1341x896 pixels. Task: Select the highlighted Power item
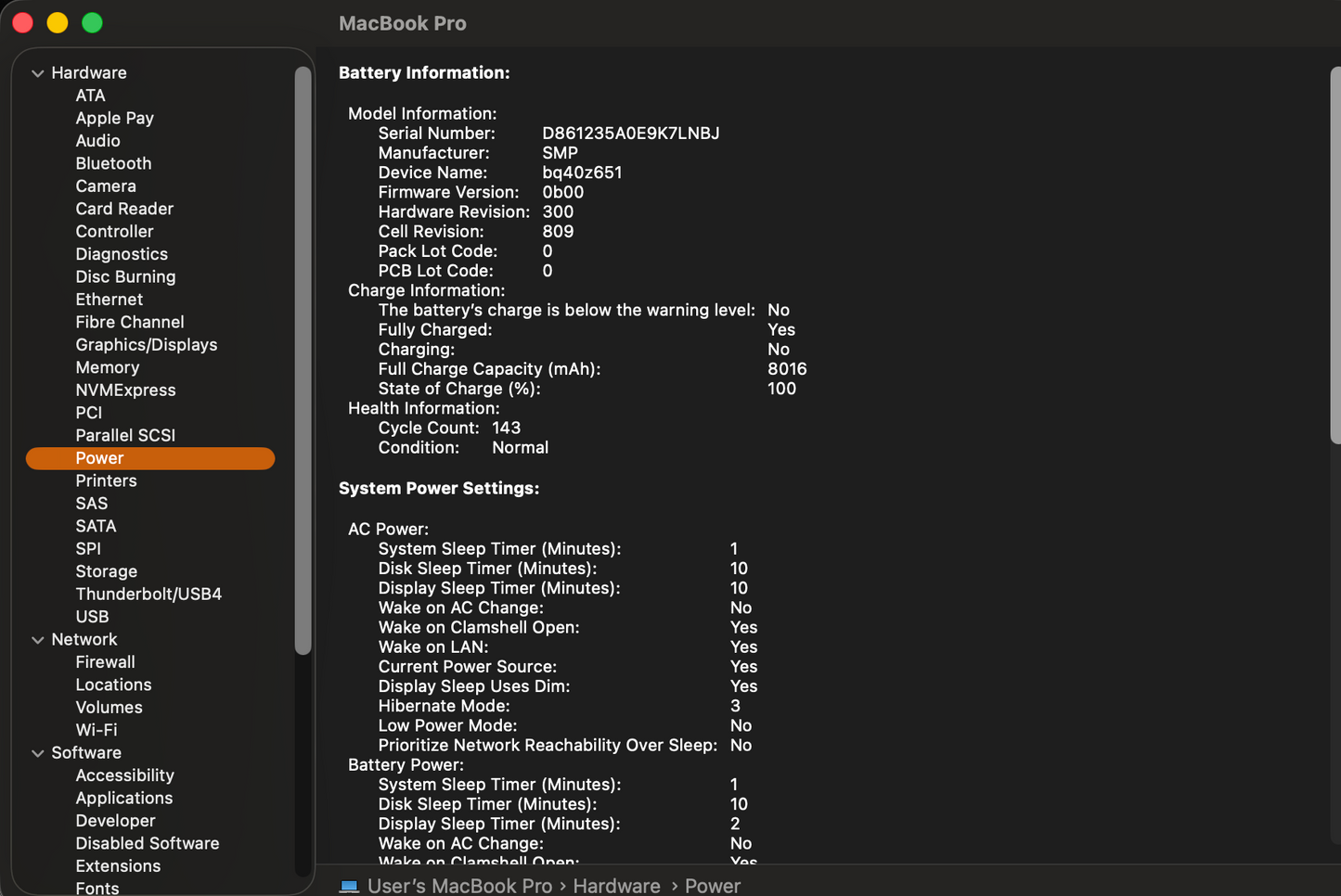99,458
